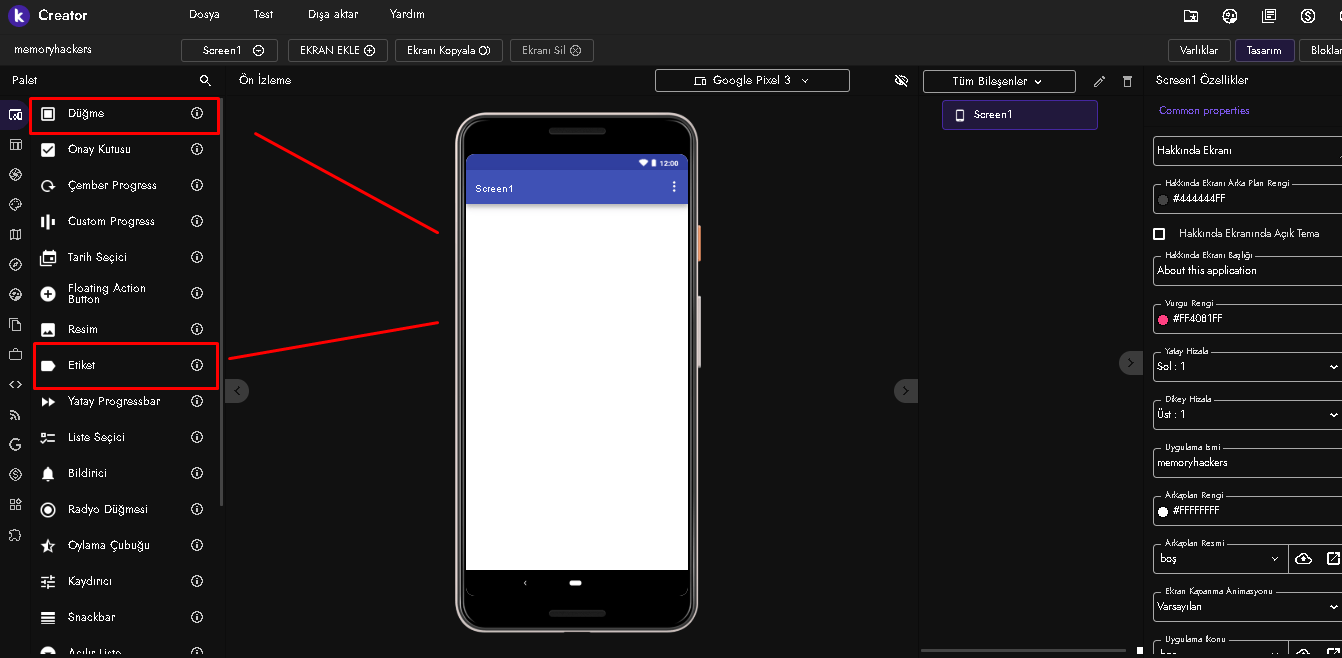This screenshot has height=658, width=1342.
Task: Select the Snackbar palette item
Action: click(x=124, y=617)
